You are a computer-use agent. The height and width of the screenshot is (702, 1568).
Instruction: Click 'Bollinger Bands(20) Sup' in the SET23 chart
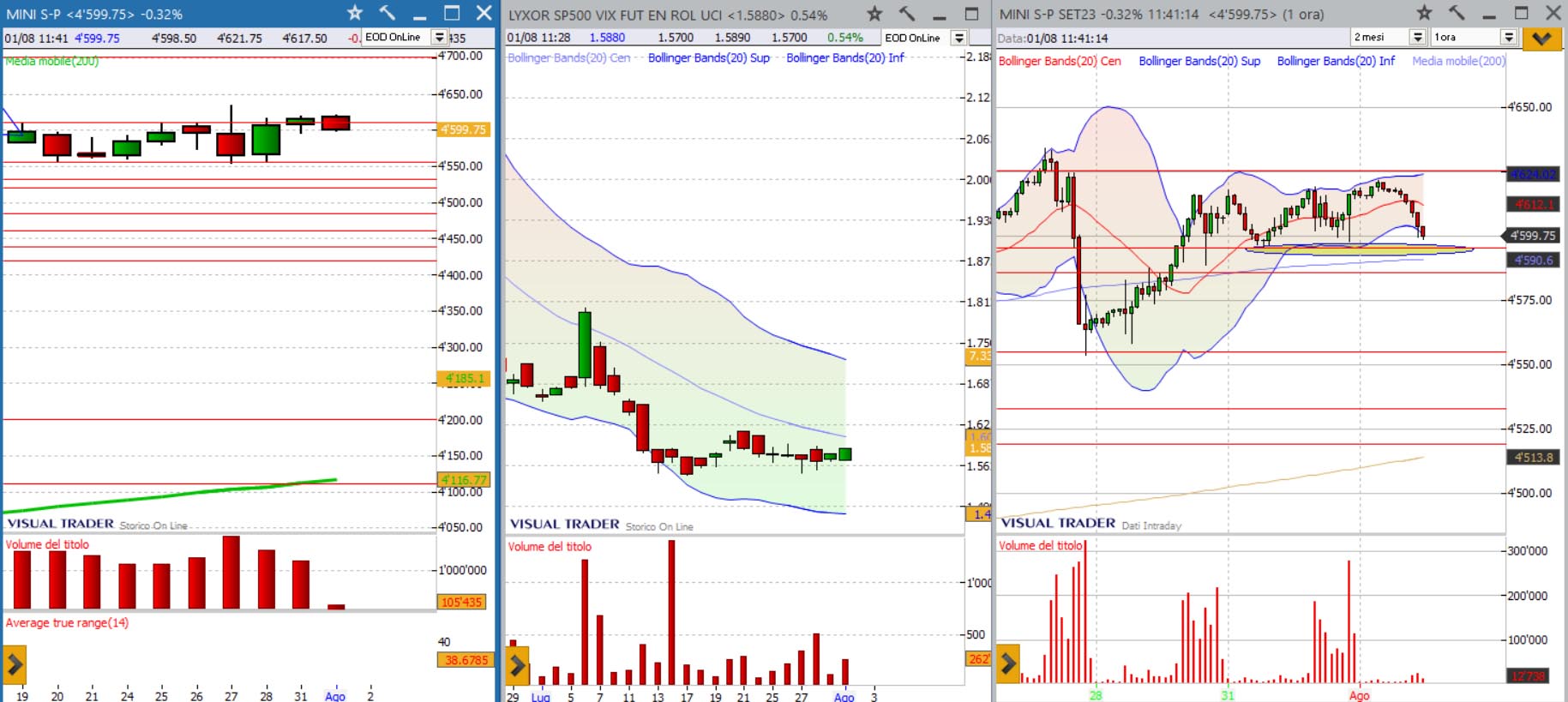click(1199, 61)
